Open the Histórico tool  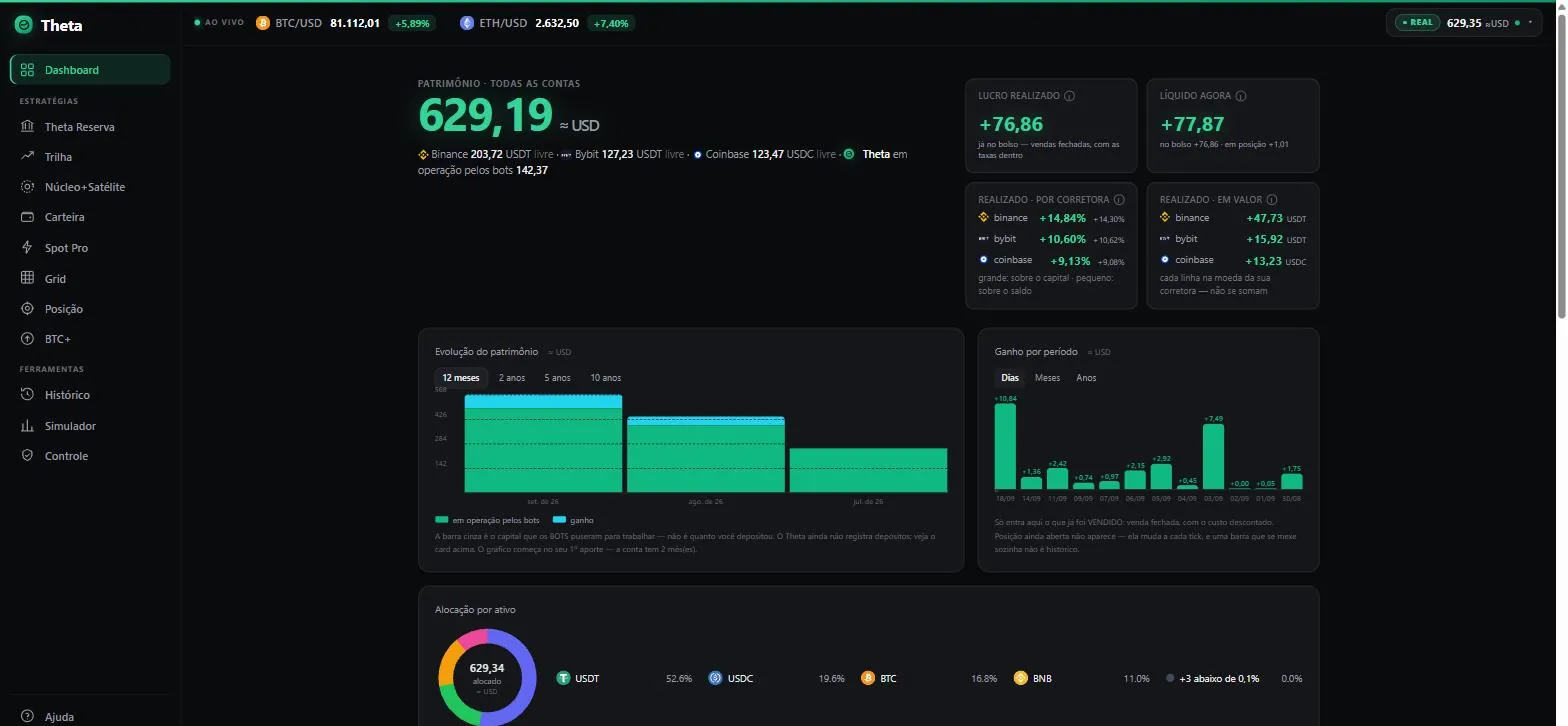(90, 395)
